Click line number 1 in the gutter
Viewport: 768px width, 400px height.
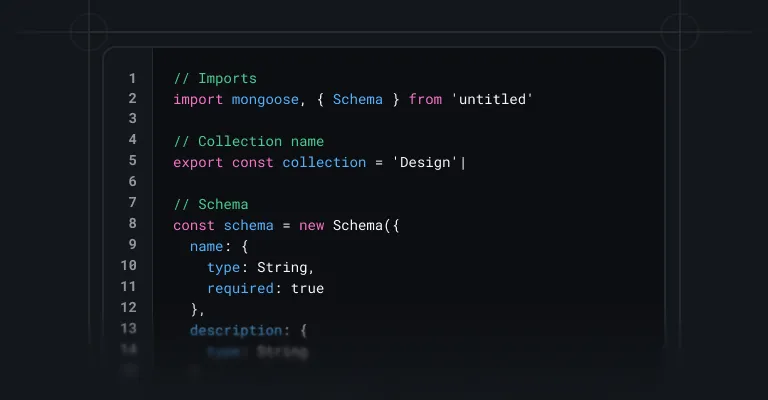click(x=132, y=78)
